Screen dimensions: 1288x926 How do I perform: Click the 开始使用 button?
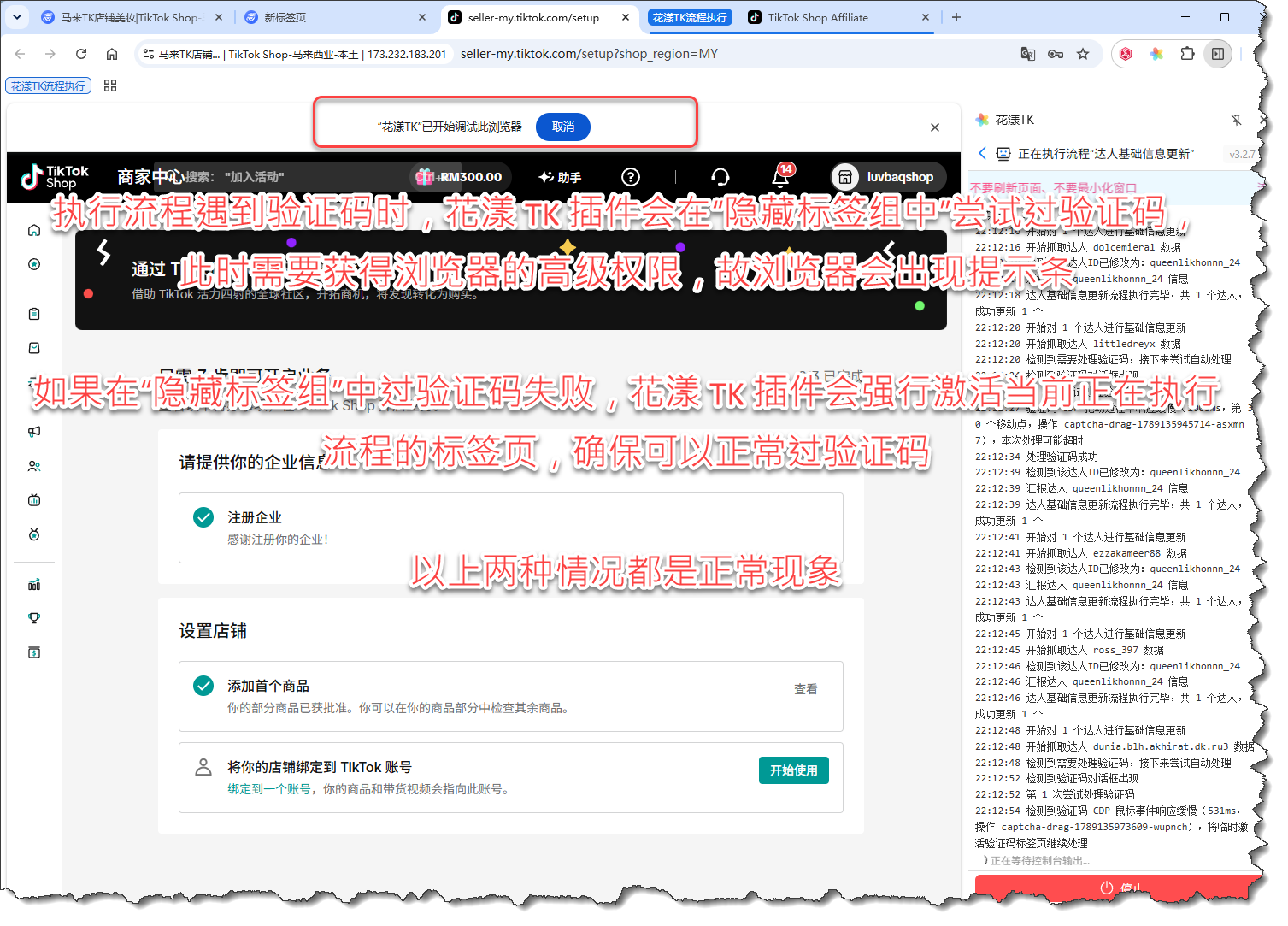(x=794, y=770)
